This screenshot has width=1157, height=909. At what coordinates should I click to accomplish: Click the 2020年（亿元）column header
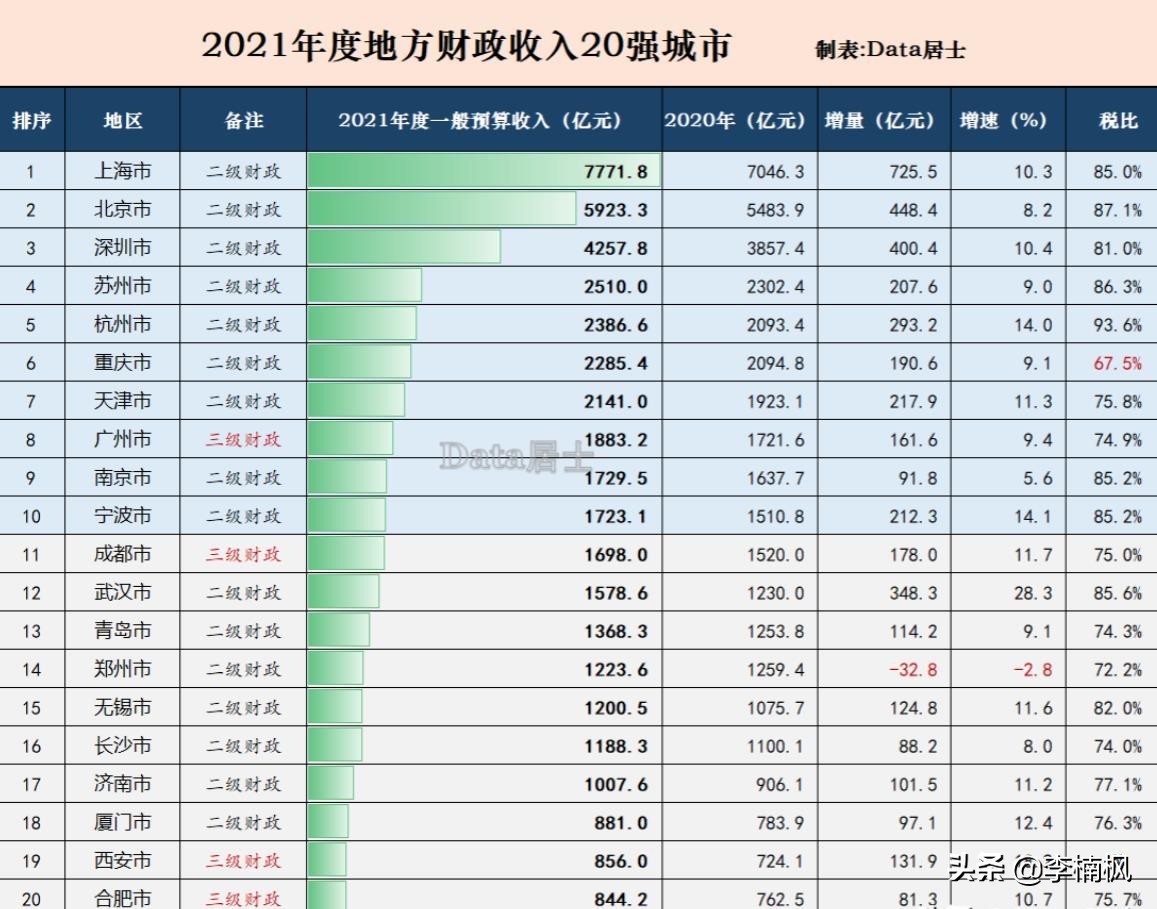click(x=737, y=120)
